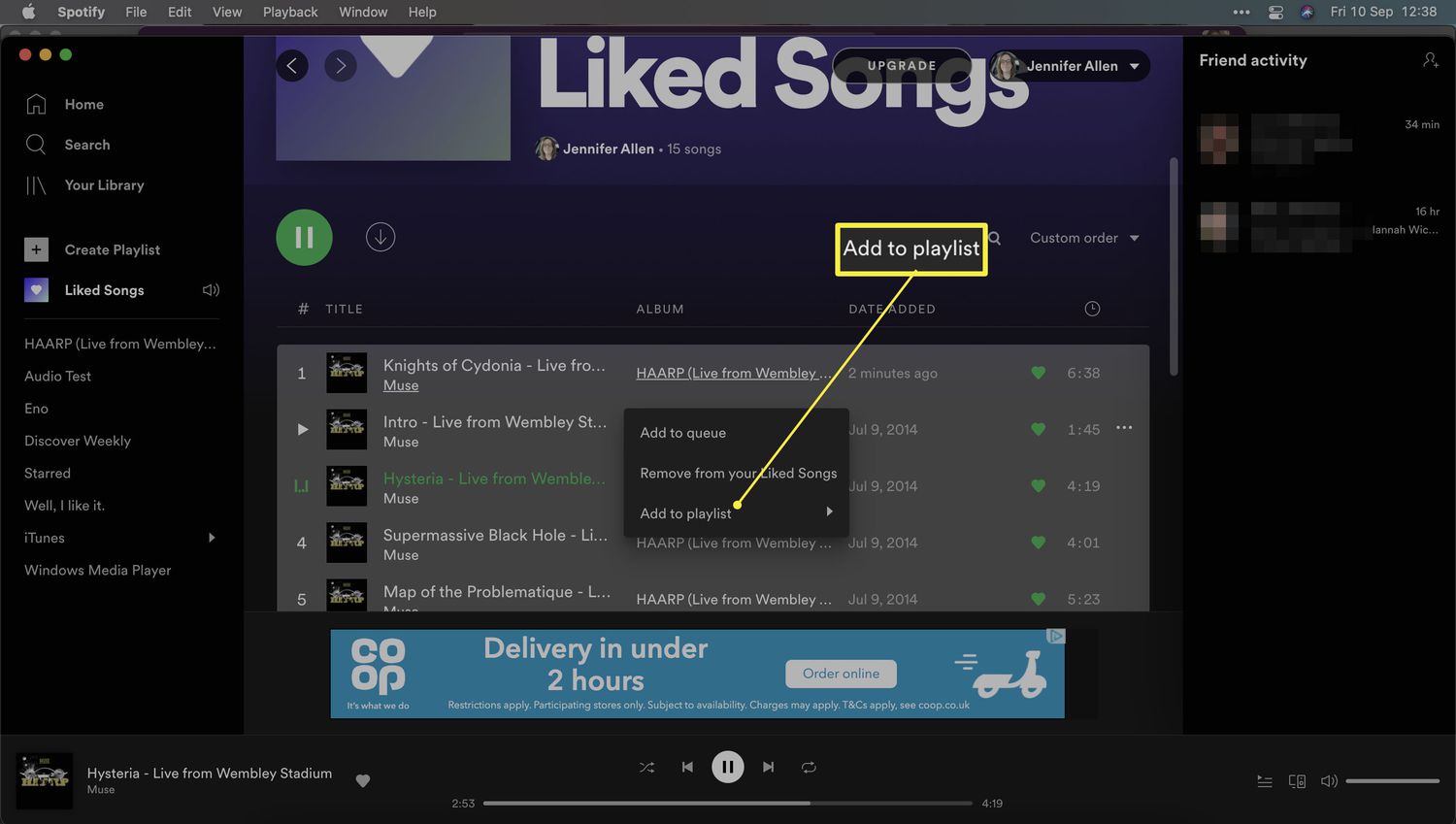The image size is (1456, 824).
Task: Open the Custom order sort dropdown
Action: click(x=1084, y=238)
